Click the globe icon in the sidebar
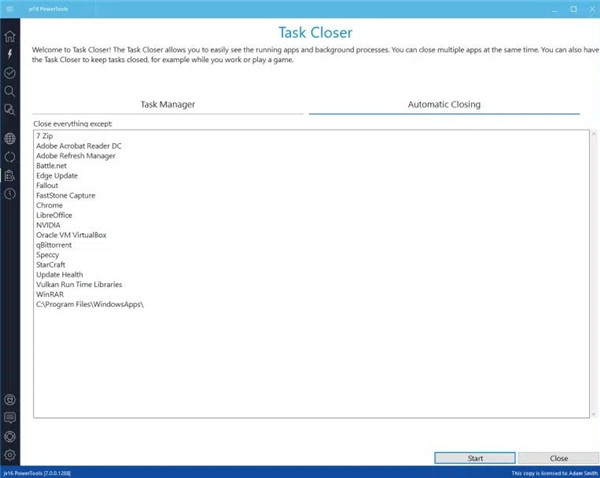This screenshot has width=600, height=478. coord(9,138)
